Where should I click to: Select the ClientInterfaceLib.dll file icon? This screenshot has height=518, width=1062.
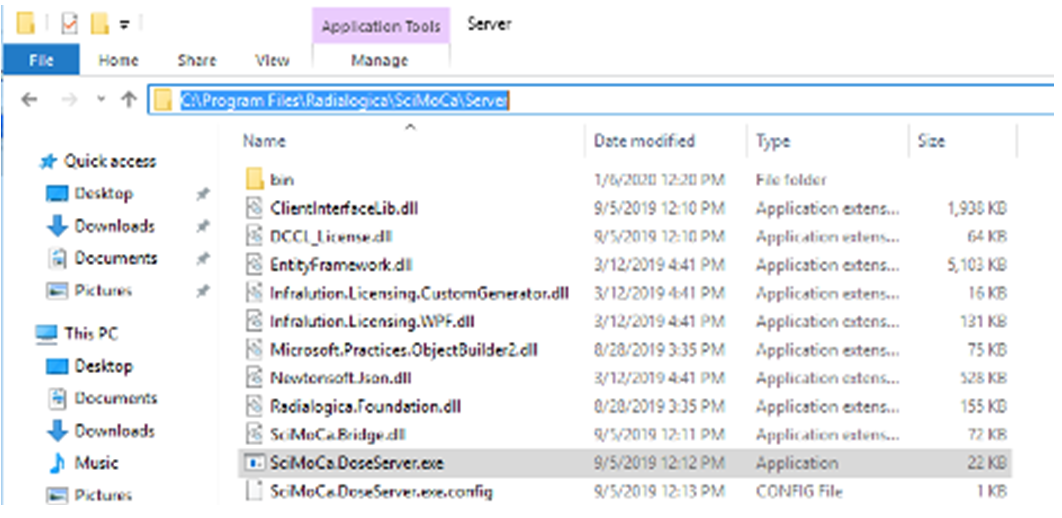(255, 209)
